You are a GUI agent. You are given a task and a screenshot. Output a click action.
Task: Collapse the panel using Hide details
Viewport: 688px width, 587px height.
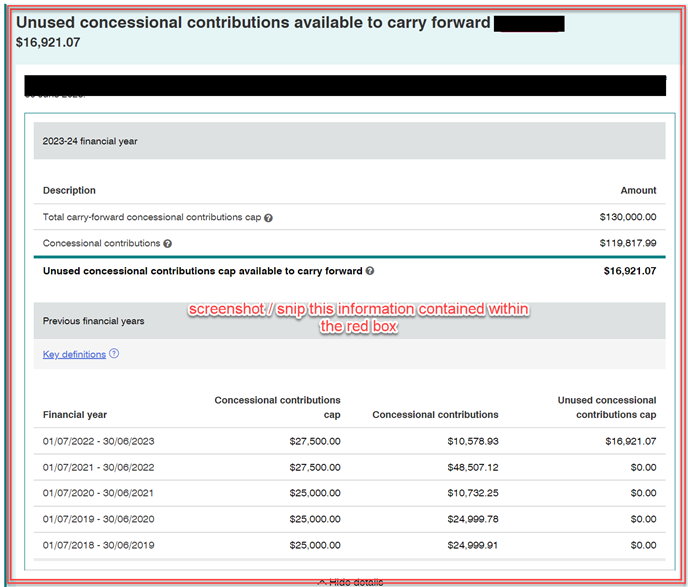coord(349,581)
